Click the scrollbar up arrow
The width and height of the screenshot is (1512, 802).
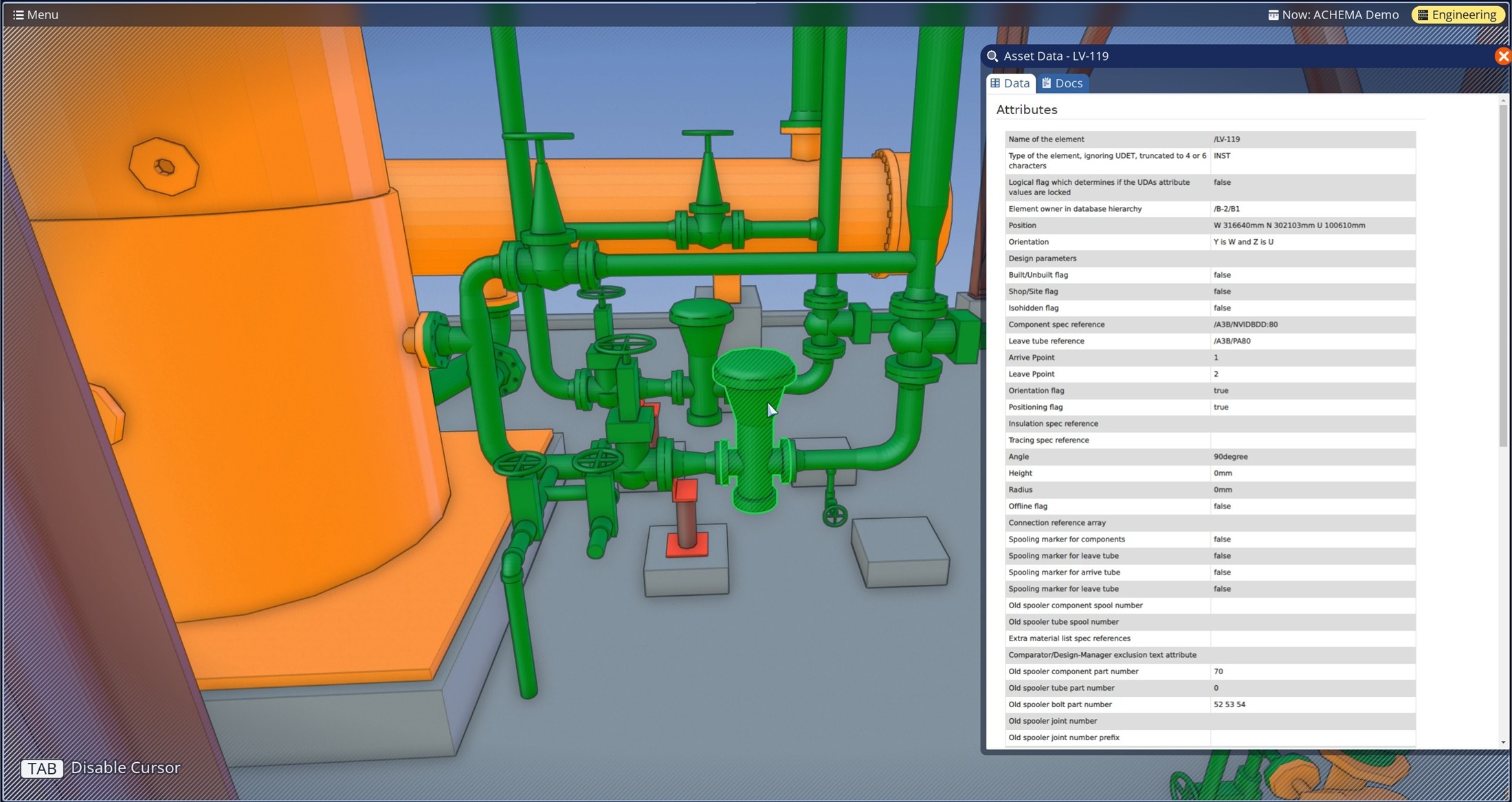click(1503, 100)
